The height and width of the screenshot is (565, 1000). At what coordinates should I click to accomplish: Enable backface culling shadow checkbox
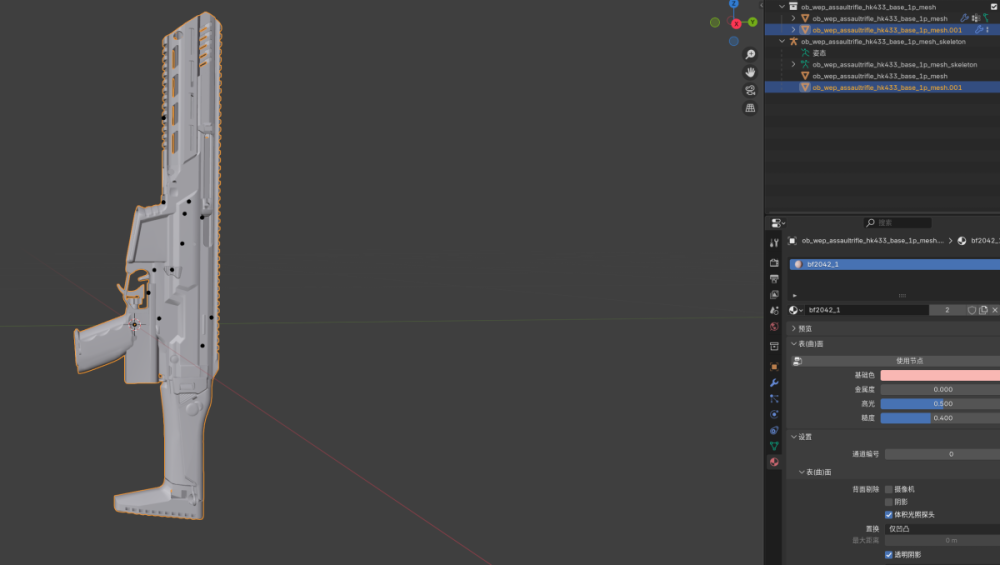888,502
